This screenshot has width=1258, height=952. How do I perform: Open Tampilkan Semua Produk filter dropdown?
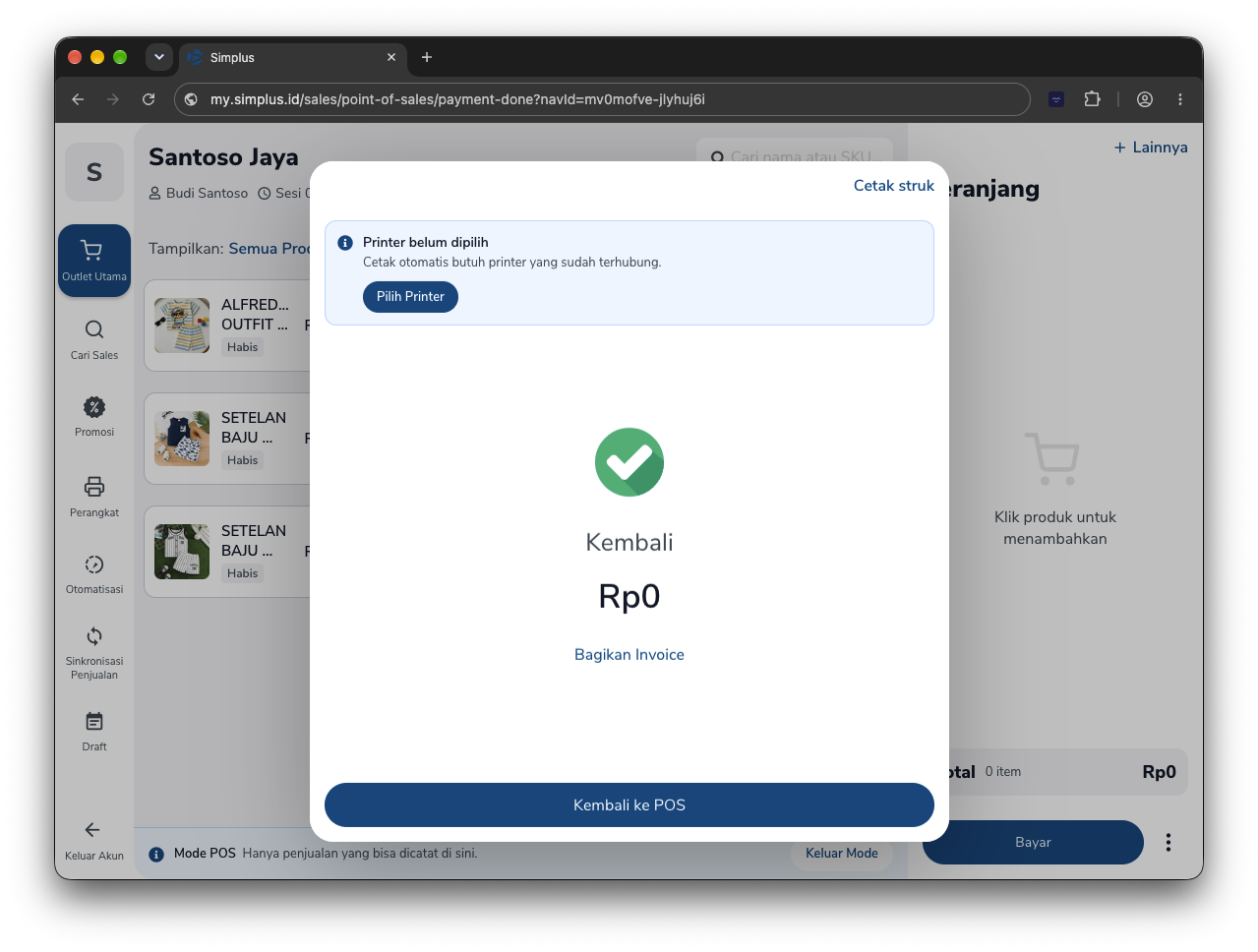270,249
